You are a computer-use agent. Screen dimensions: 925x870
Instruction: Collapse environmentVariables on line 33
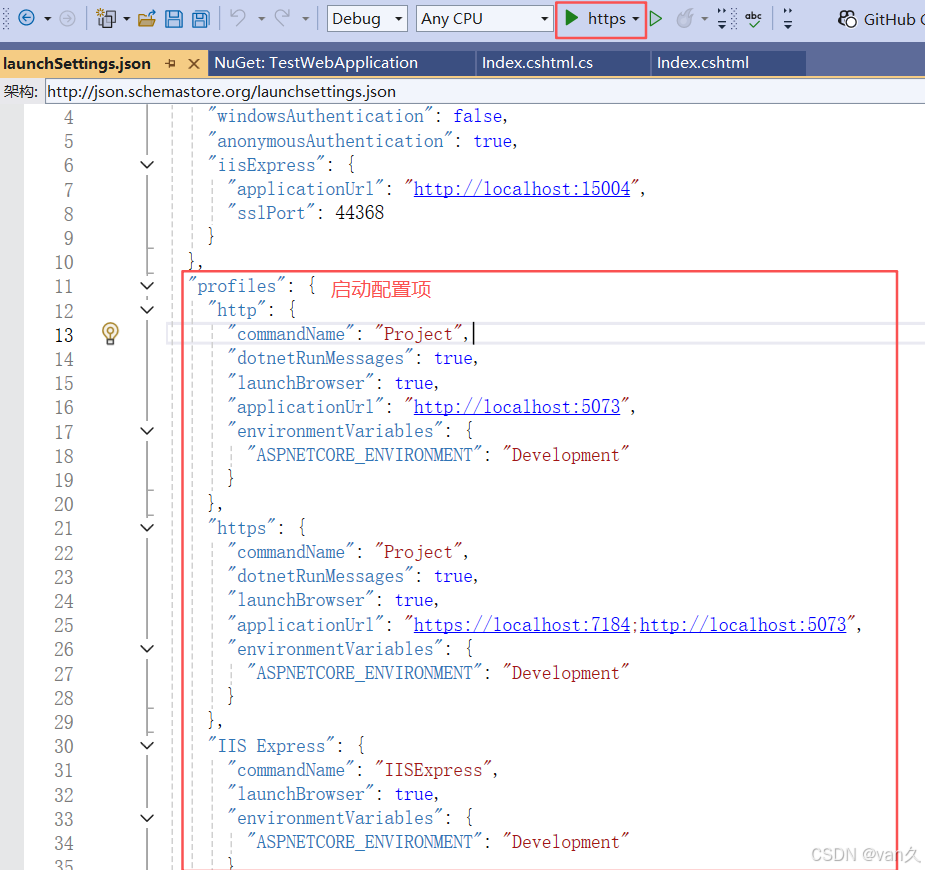[147, 818]
